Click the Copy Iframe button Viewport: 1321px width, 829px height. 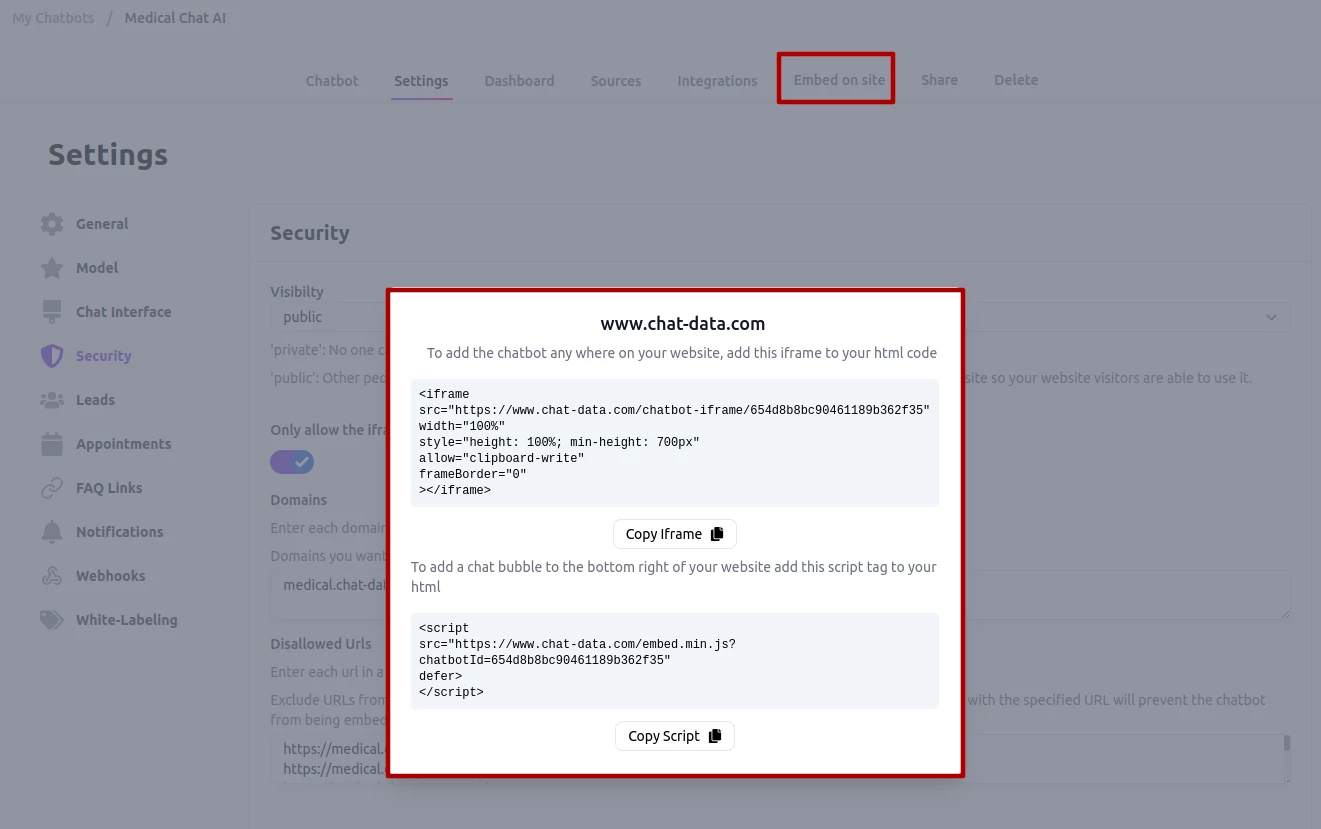pos(675,534)
